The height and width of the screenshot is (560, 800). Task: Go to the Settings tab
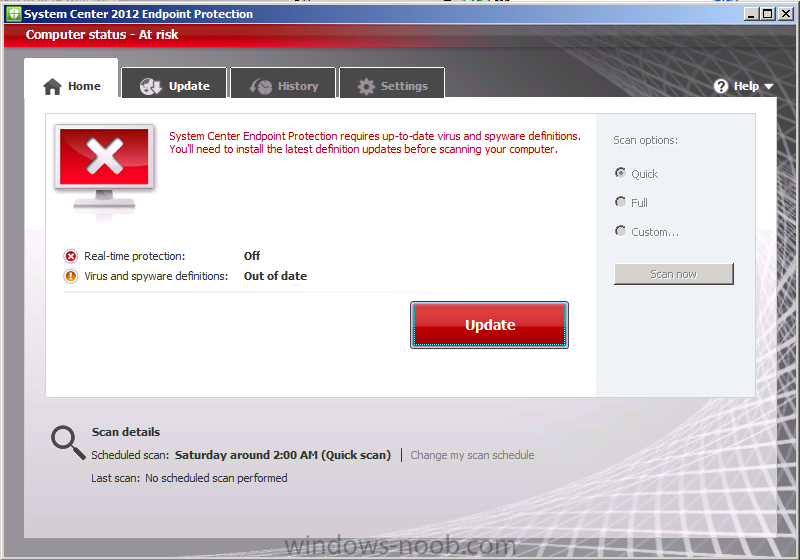[392, 83]
